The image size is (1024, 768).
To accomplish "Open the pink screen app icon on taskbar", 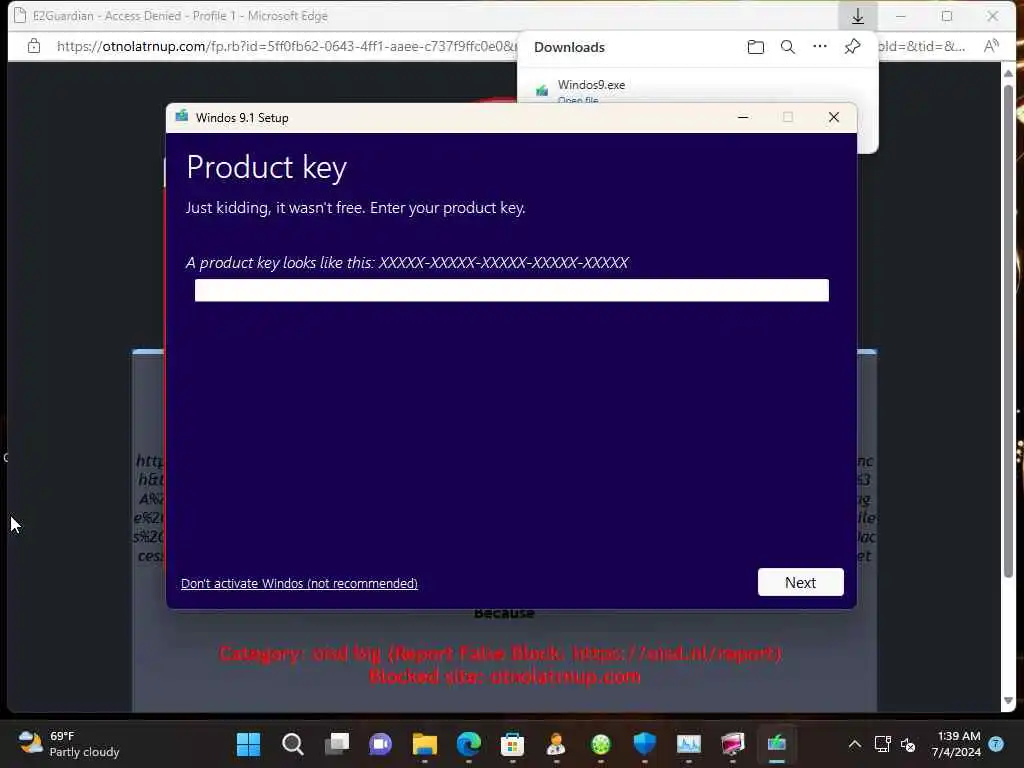I will (733, 744).
